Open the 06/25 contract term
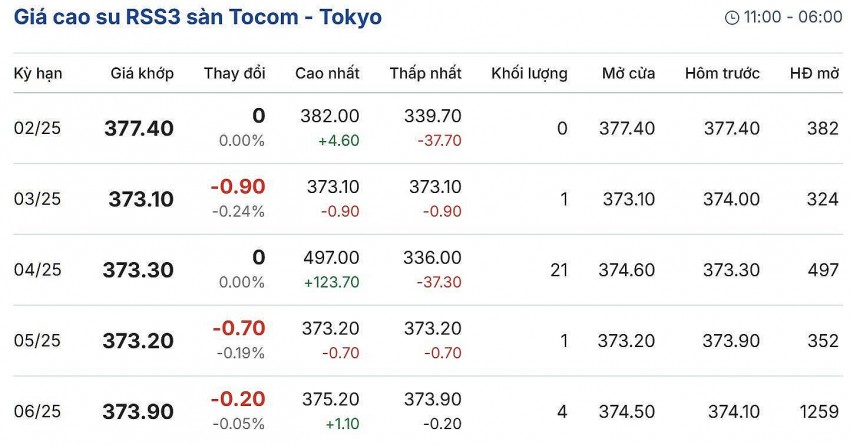The height and width of the screenshot is (445, 850). tap(38, 412)
